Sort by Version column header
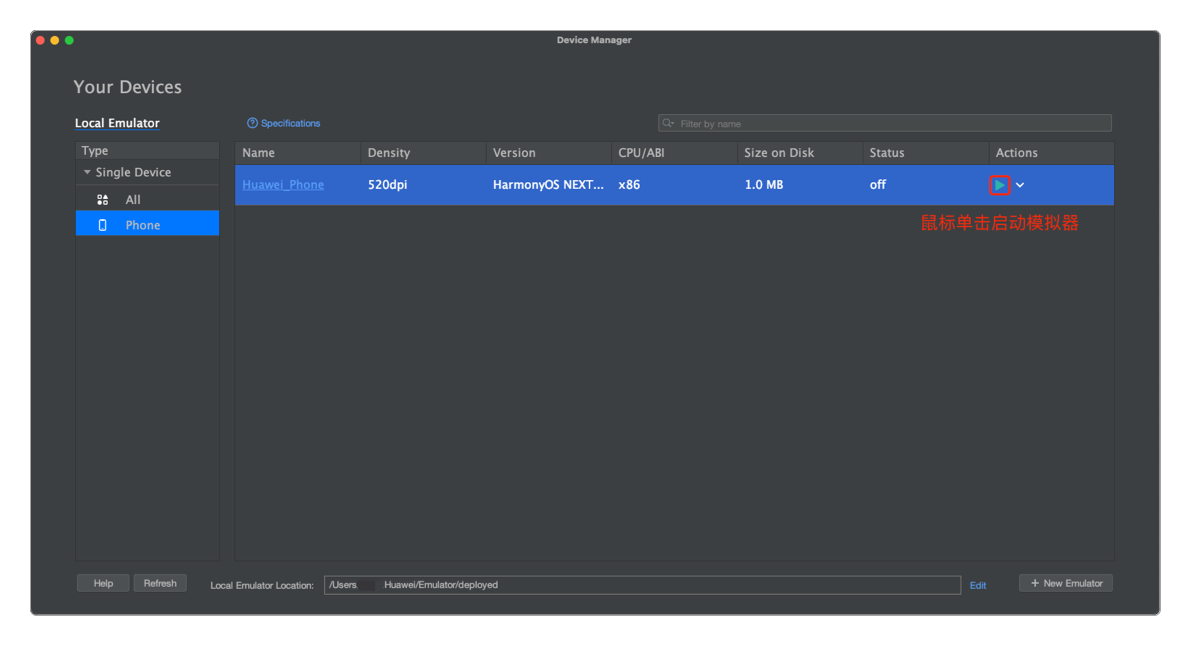Screen dimensions: 1191x646 [x=548, y=153]
